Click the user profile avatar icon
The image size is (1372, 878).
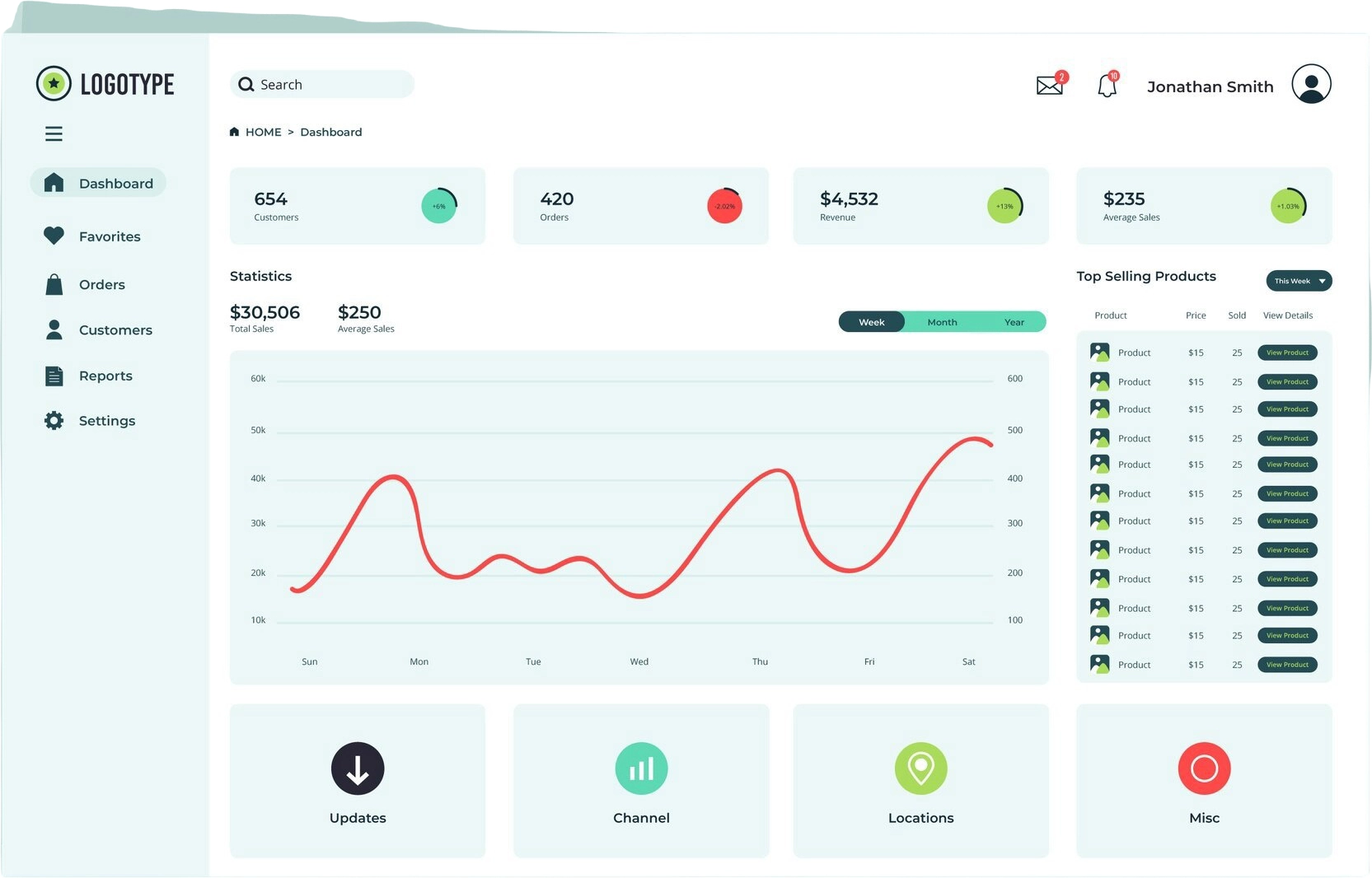tap(1311, 84)
